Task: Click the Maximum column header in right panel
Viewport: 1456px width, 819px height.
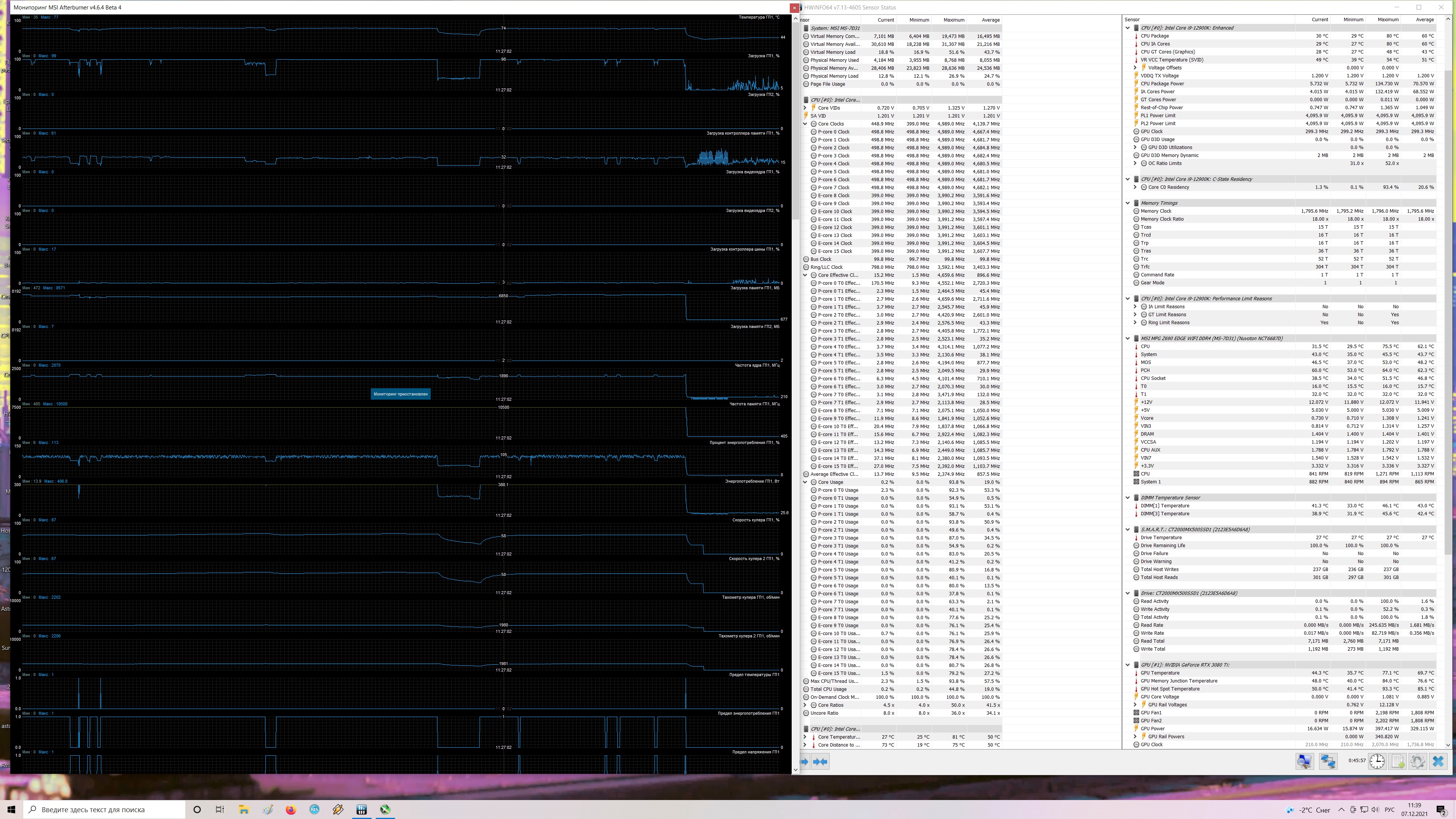Action: pyautogui.click(x=1388, y=20)
